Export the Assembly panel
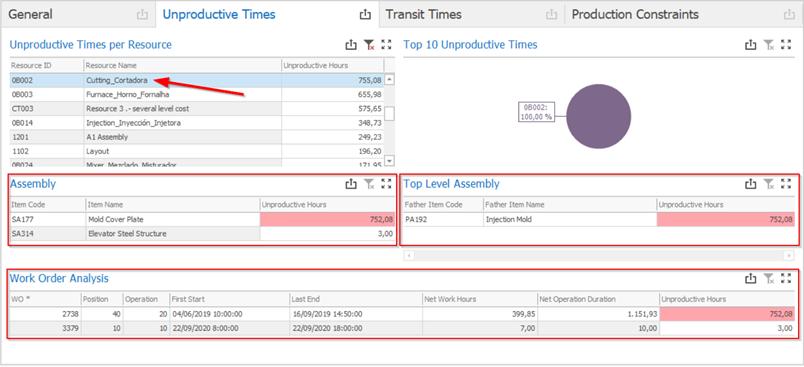The height and width of the screenshot is (367, 804). pyautogui.click(x=351, y=184)
